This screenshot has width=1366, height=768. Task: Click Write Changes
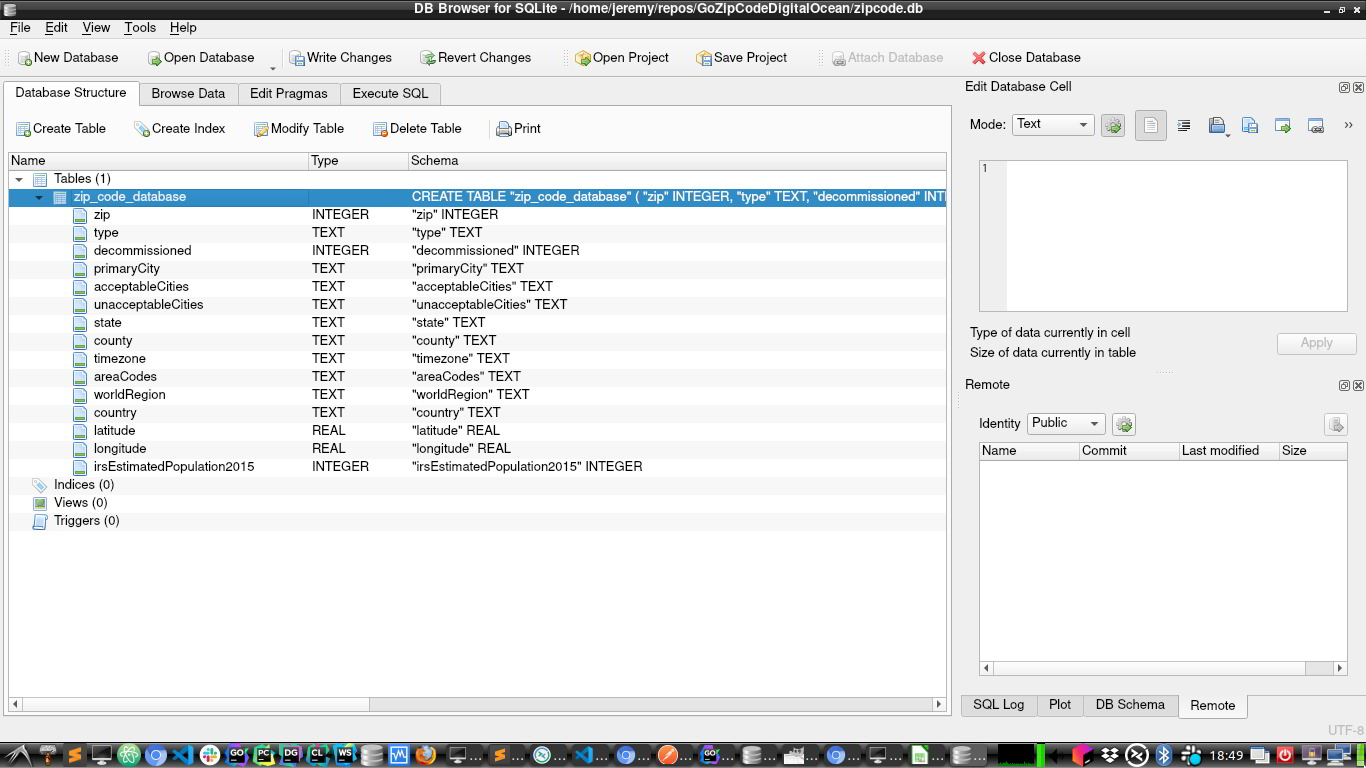[x=341, y=58]
